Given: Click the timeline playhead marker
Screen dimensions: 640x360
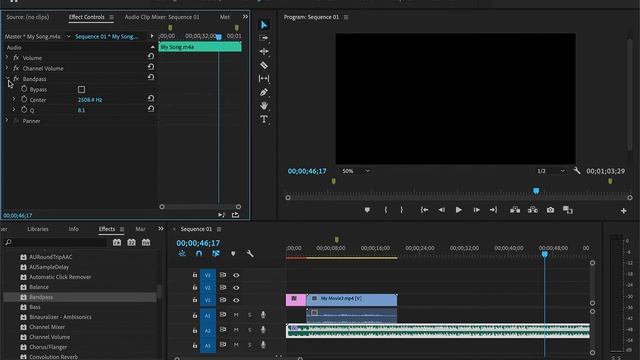Looking at the screenshot, I should [544, 254].
